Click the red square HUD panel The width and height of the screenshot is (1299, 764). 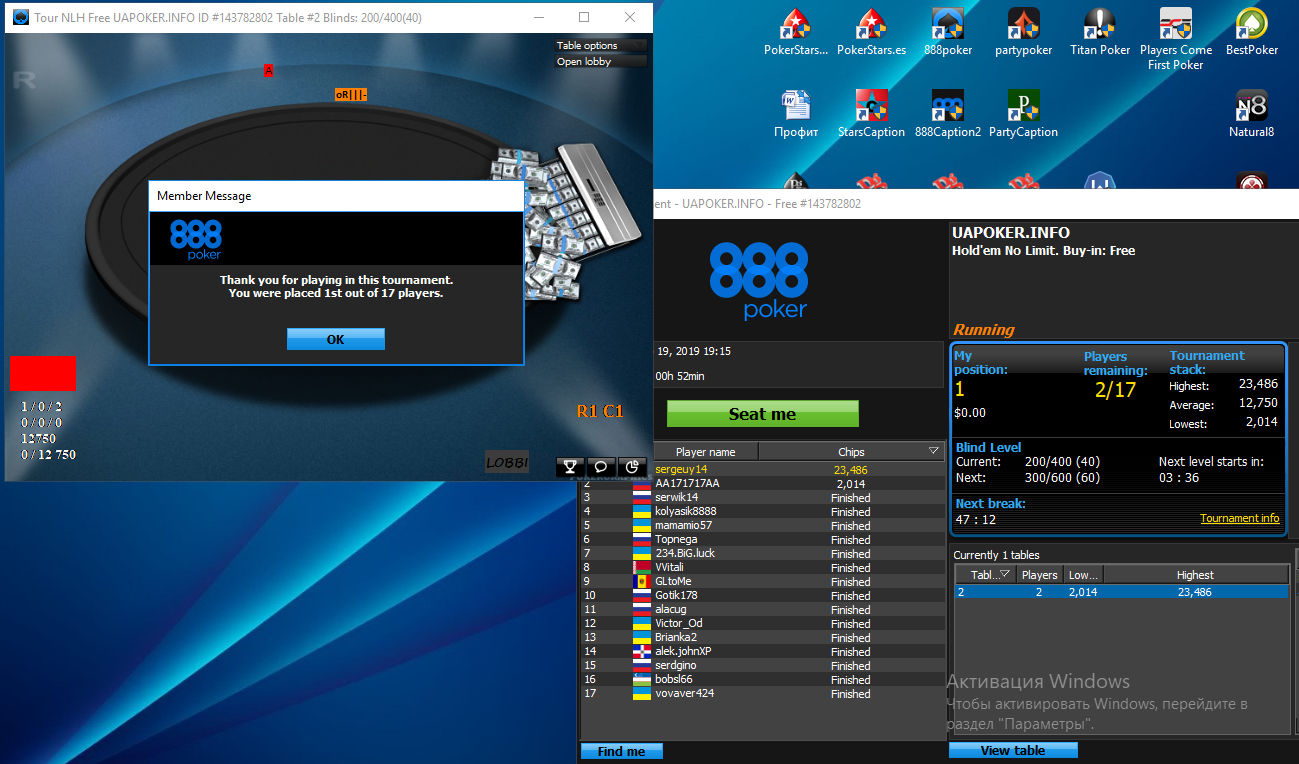[x=42, y=373]
